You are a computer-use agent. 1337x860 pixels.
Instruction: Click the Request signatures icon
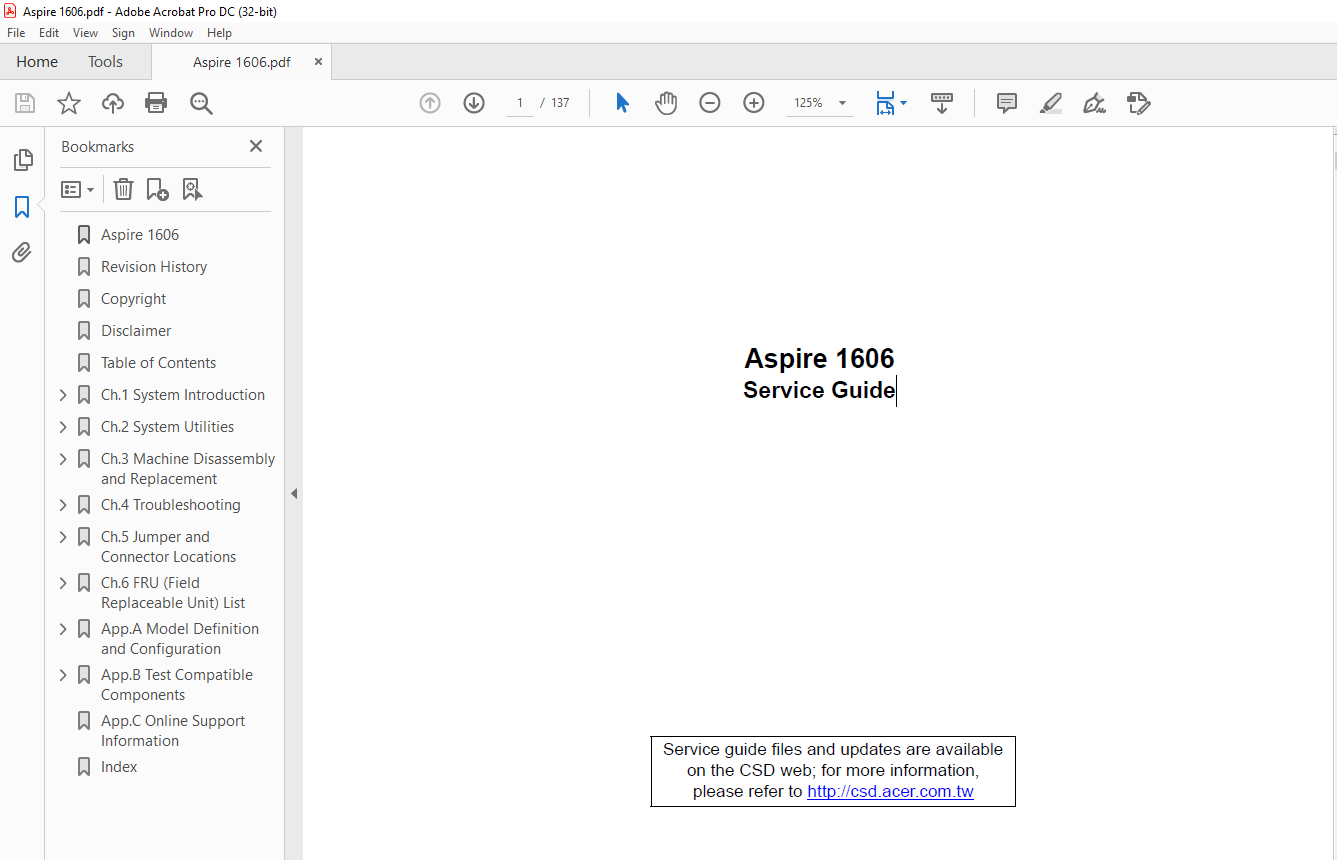(1138, 103)
